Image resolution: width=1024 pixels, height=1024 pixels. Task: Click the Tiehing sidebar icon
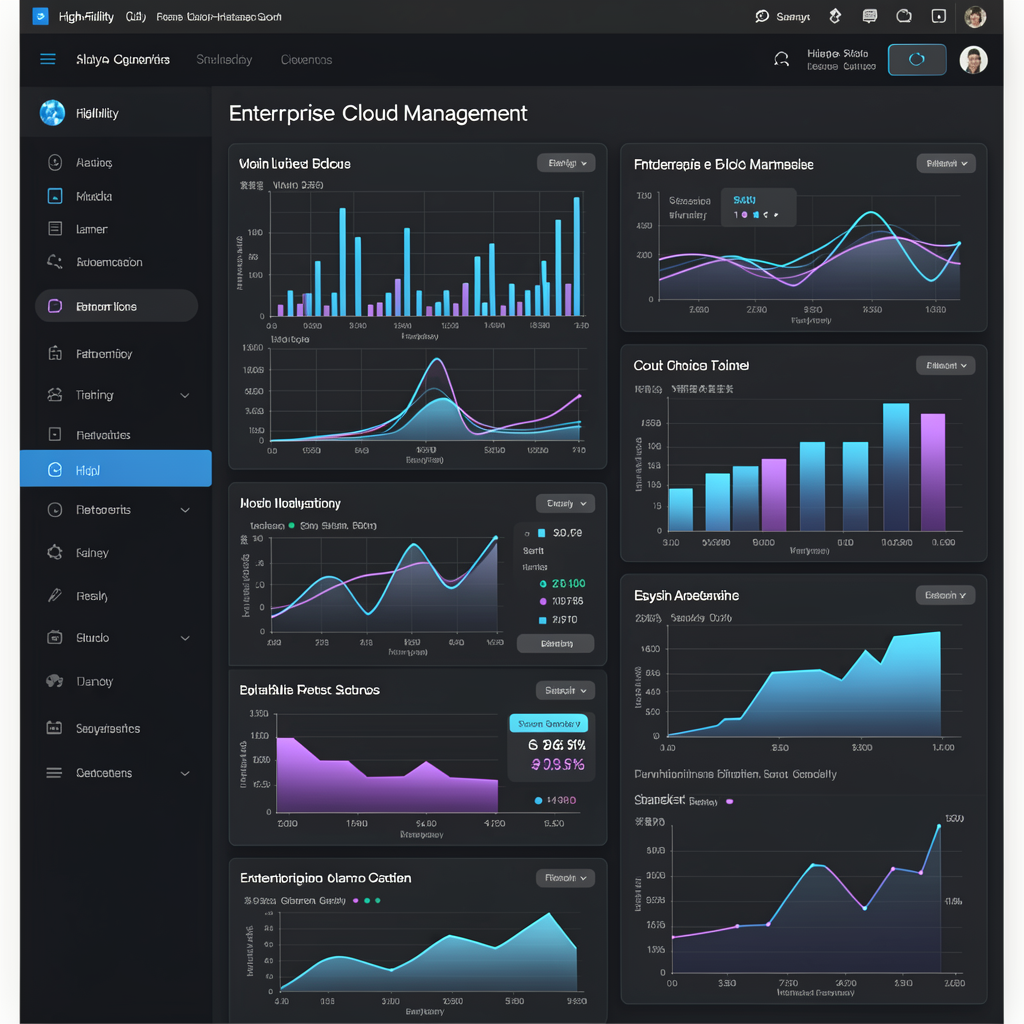click(x=55, y=394)
